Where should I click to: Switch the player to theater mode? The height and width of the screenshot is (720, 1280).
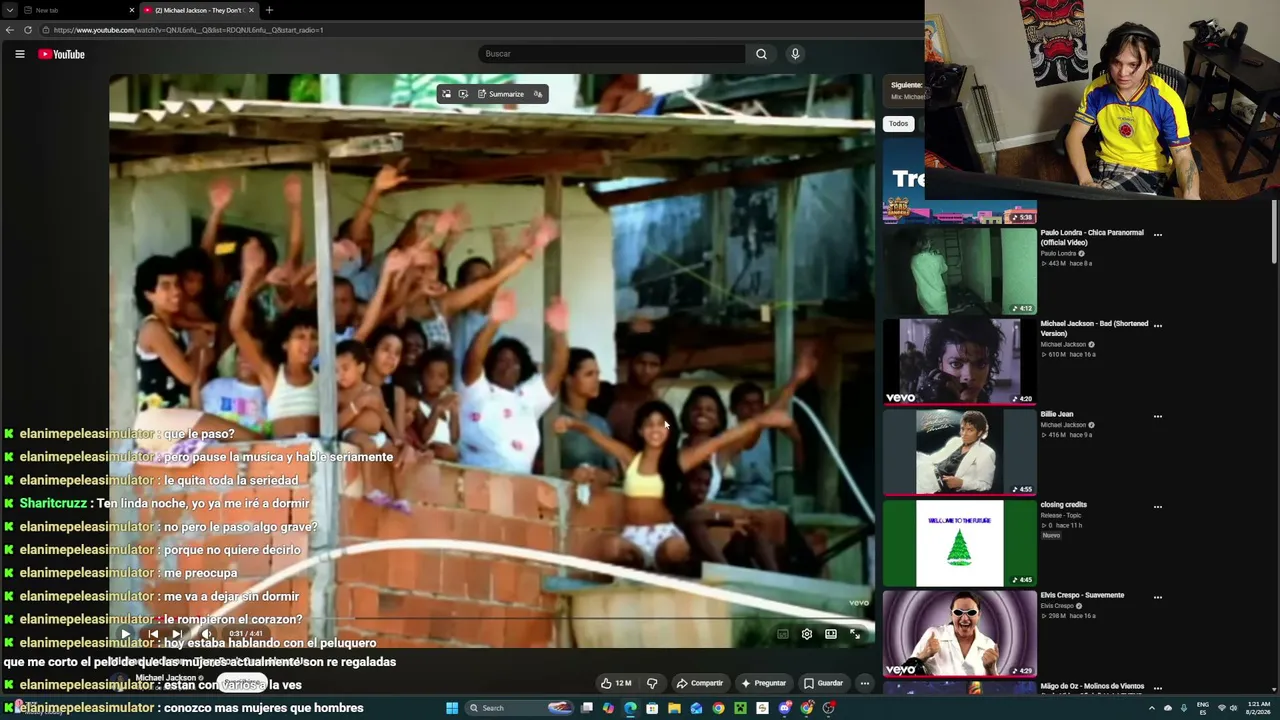tap(831, 634)
